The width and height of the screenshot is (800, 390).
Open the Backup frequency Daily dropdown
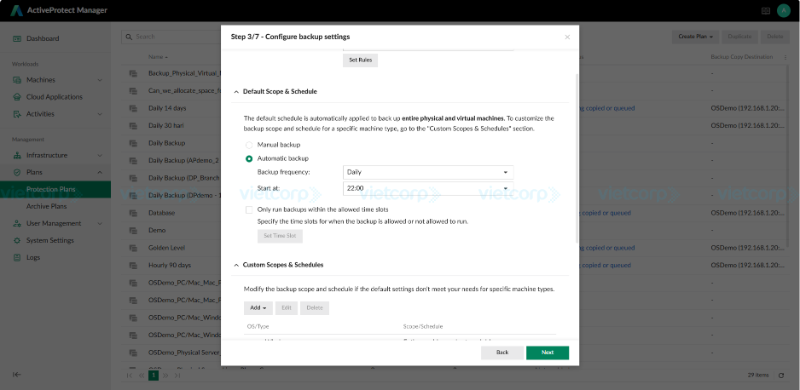[x=428, y=172]
